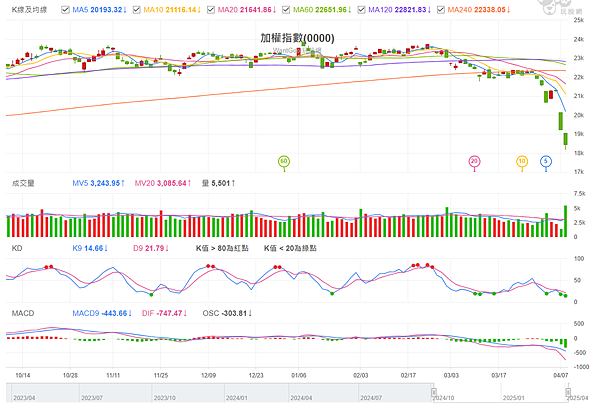The height and width of the screenshot is (409, 600).
Task: Click the 量 5,501 volume value
Action: [218, 183]
